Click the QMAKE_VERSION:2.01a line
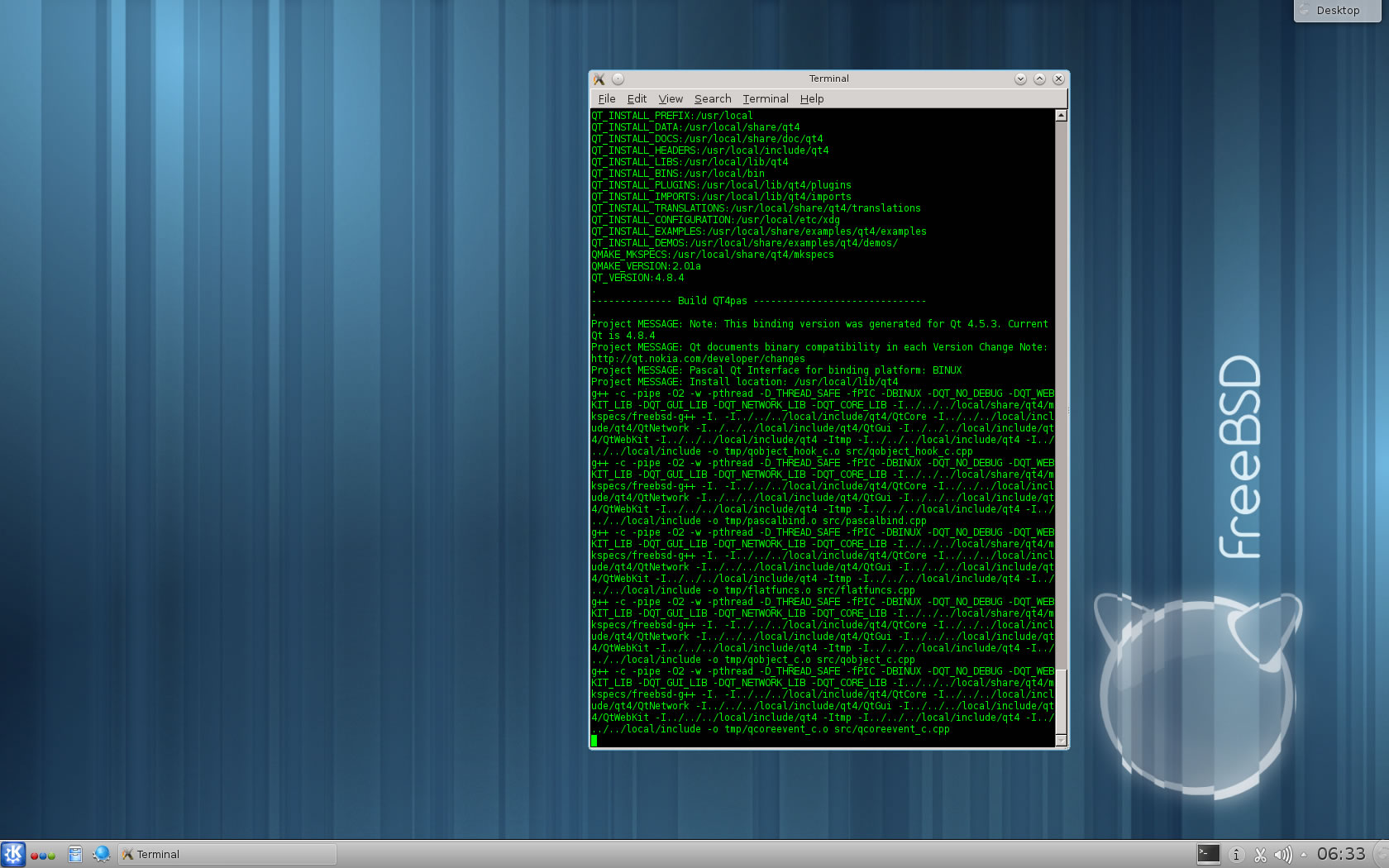This screenshot has width=1389, height=868. tap(646, 266)
